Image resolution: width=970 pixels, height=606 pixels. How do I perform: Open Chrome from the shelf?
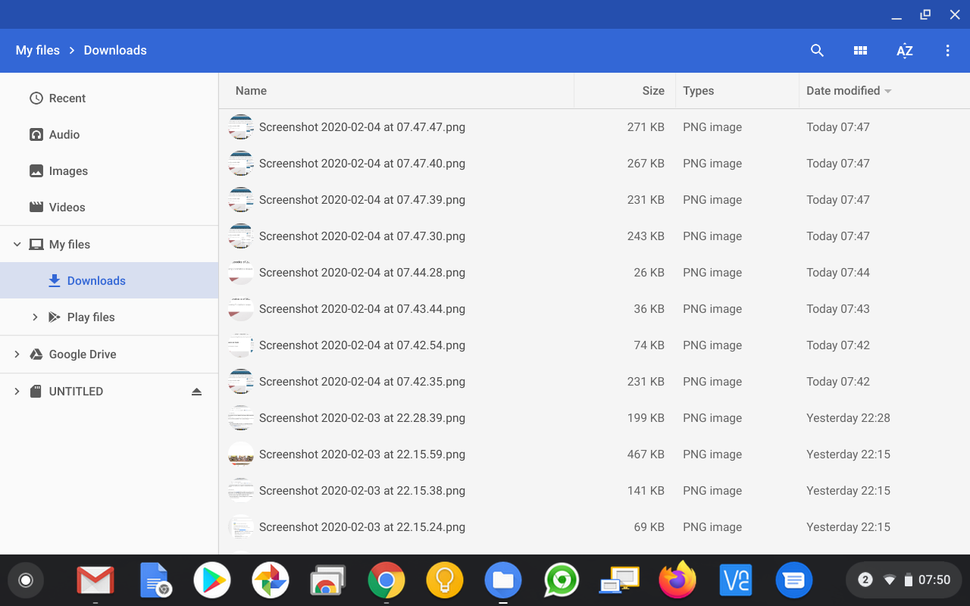pyautogui.click(x=386, y=580)
